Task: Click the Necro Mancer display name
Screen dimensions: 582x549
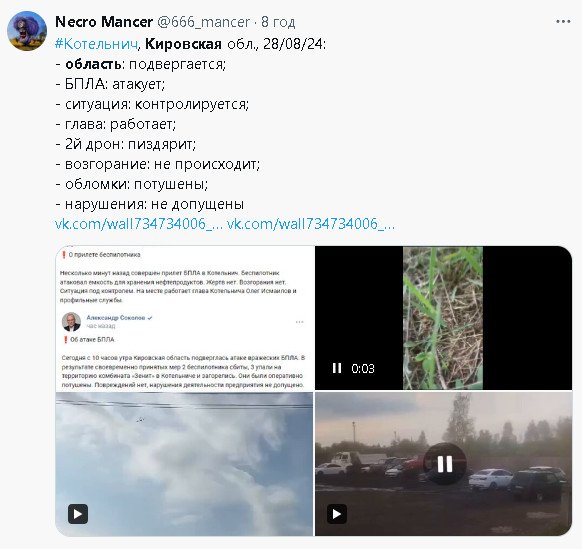Action: (104, 22)
